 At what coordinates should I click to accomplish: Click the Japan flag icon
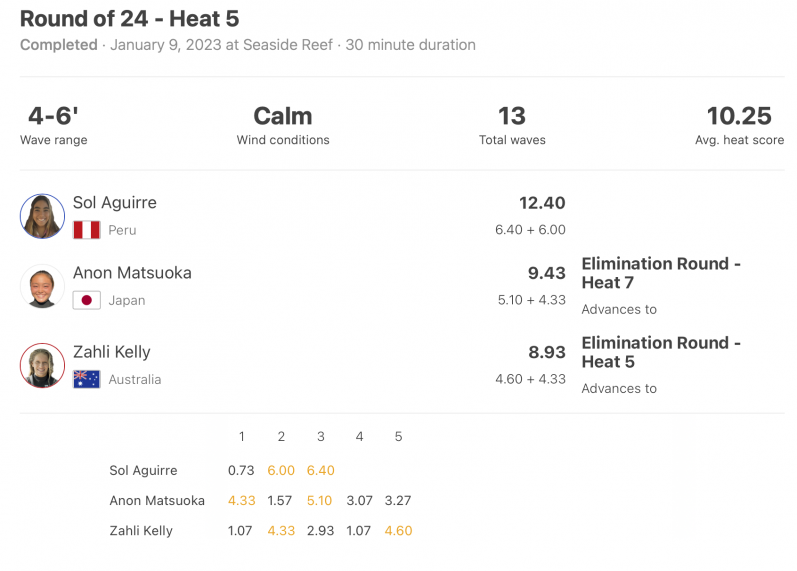point(86,300)
